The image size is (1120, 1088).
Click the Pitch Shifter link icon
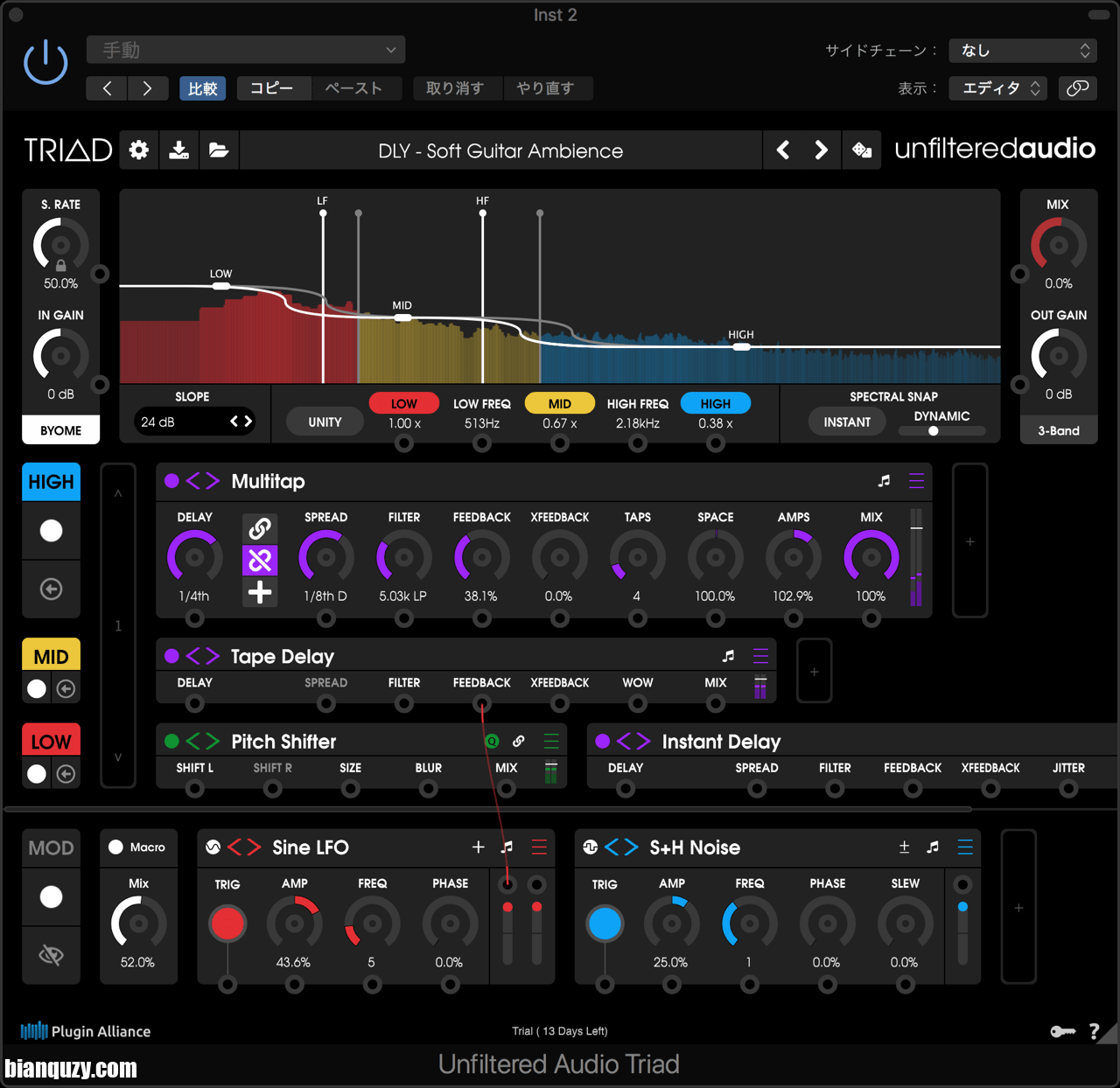tap(519, 742)
